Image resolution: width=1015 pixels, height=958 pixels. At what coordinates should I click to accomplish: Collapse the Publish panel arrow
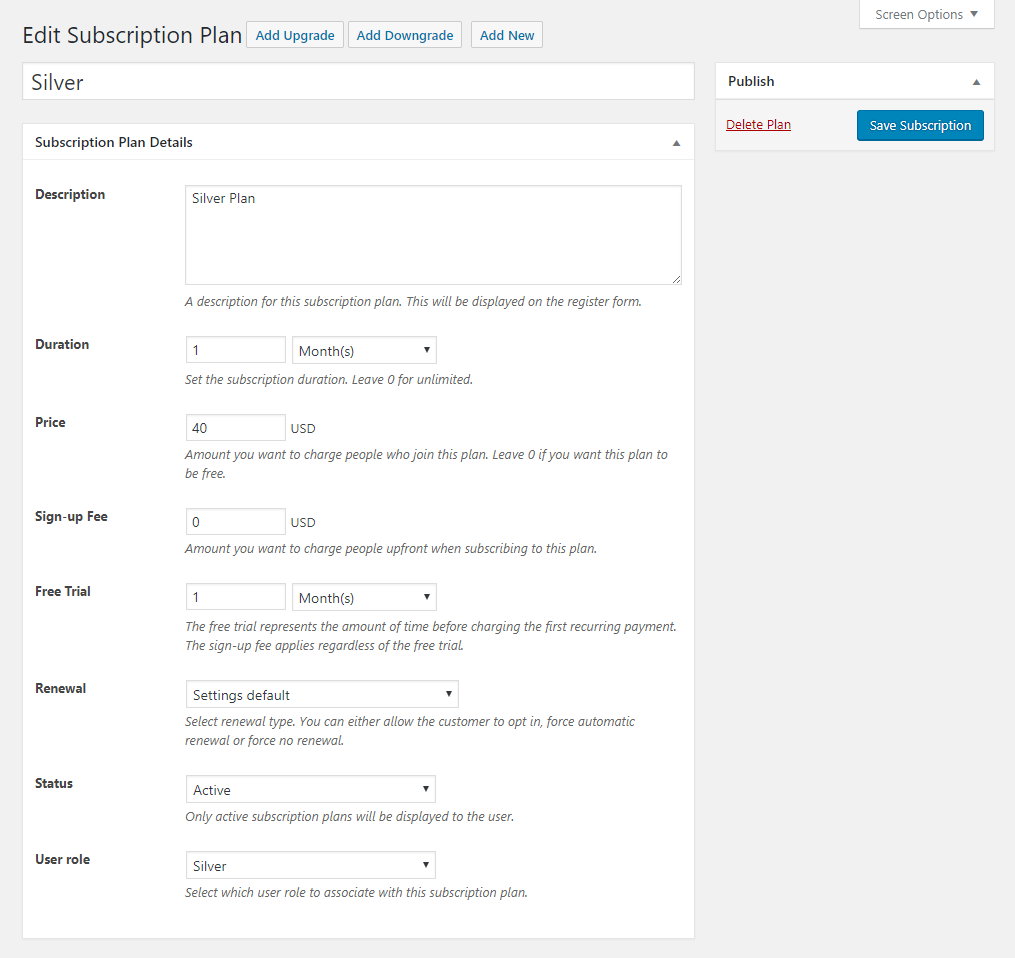click(x=976, y=82)
